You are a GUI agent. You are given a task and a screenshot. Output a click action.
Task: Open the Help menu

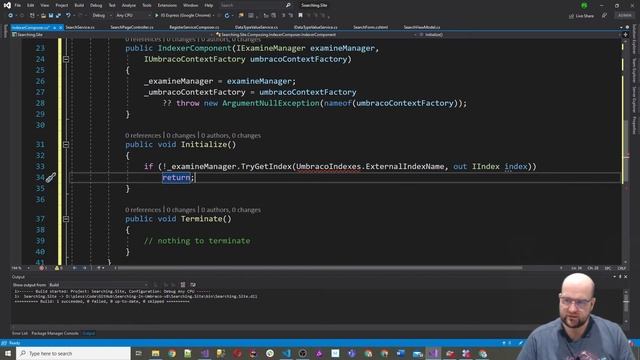(x=209, y=5)
